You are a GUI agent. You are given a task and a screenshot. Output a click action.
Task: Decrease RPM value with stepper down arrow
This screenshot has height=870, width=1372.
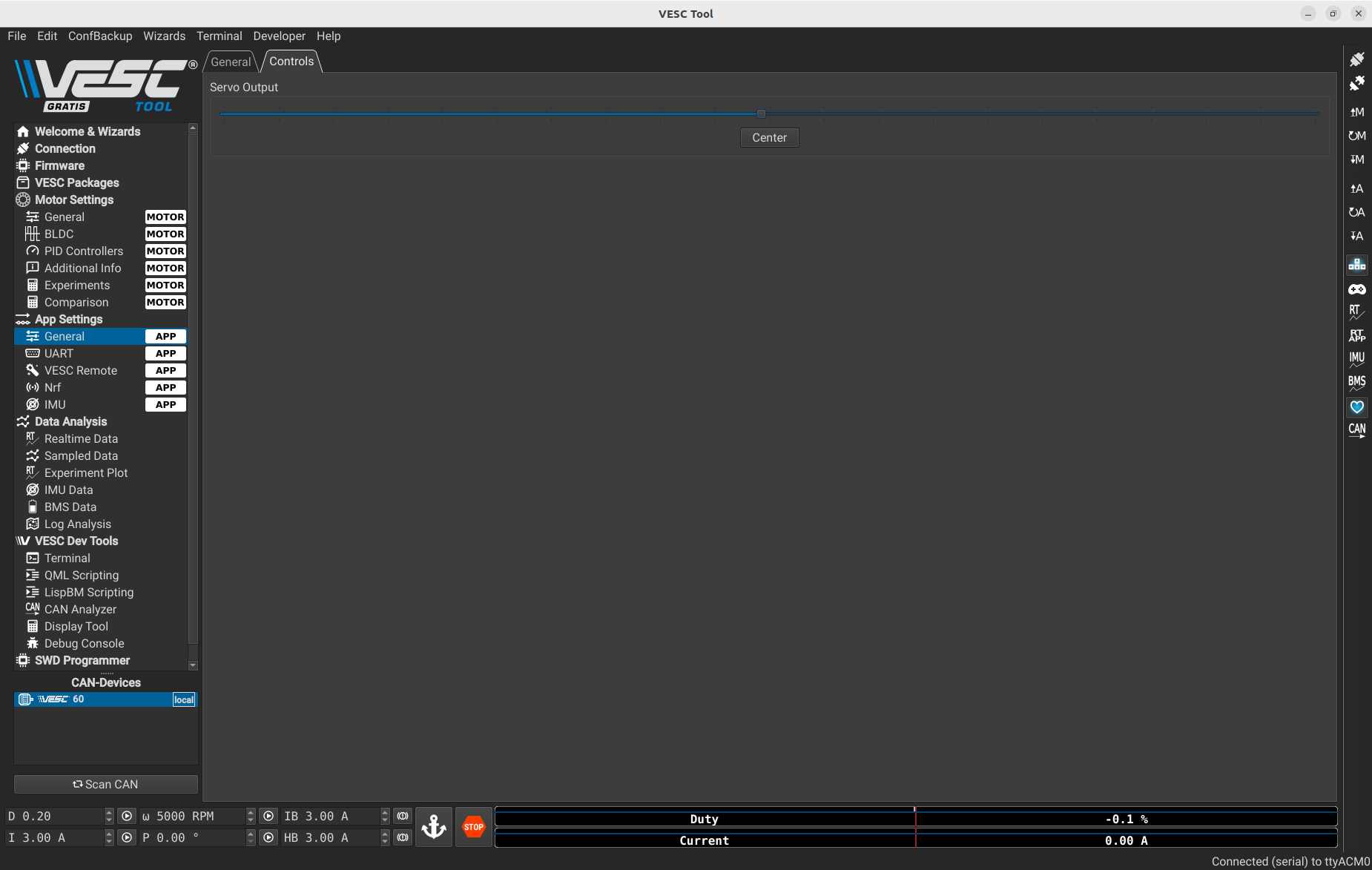[251, 820]
